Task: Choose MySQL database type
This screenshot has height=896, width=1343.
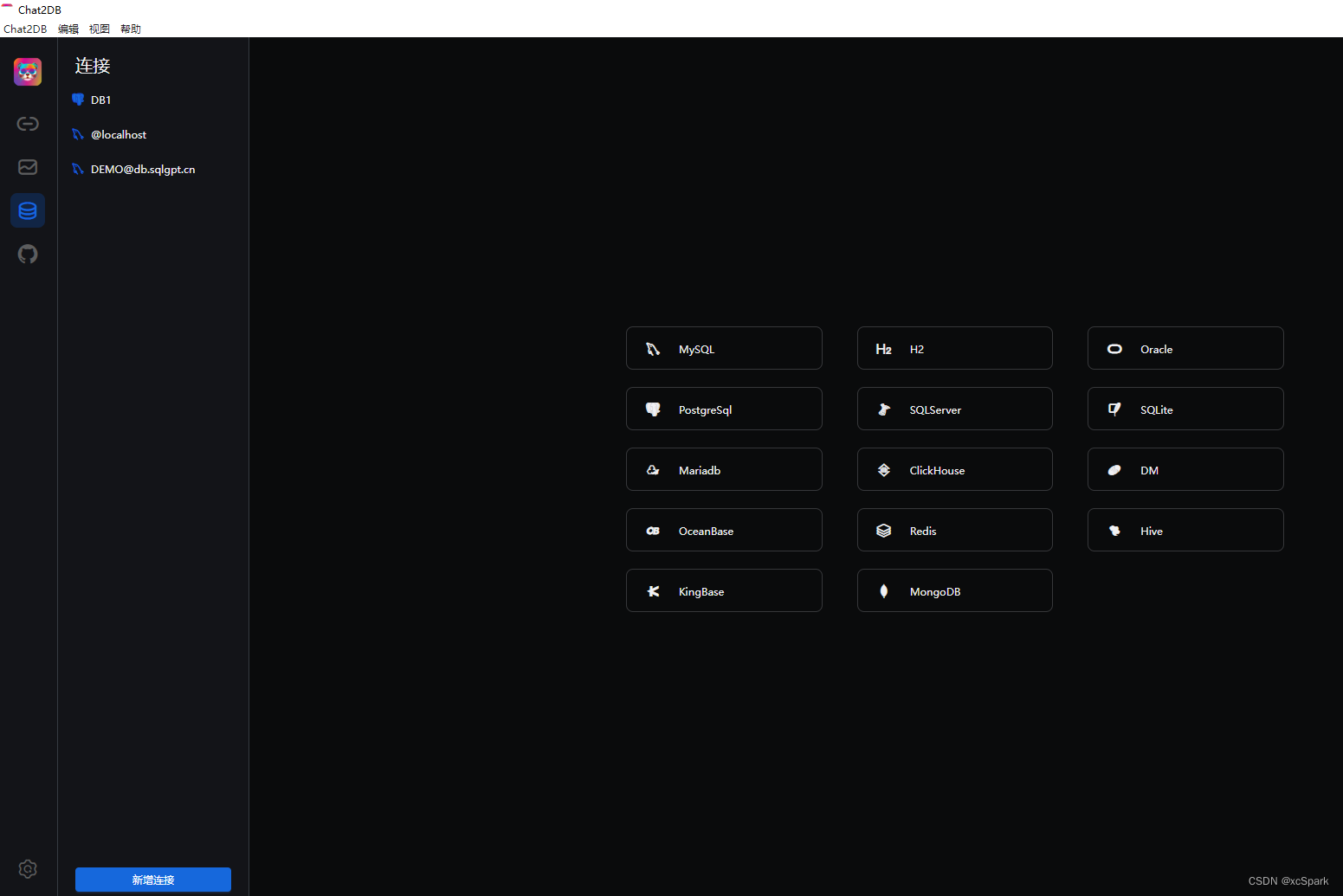Action: pos(724,348)
